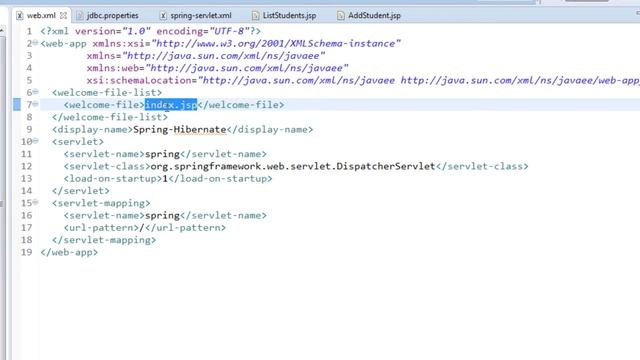This screenshot has width=640, height=360.
Task: Click the xmlns:web attribute value on line 4
Action: (247, 68)
